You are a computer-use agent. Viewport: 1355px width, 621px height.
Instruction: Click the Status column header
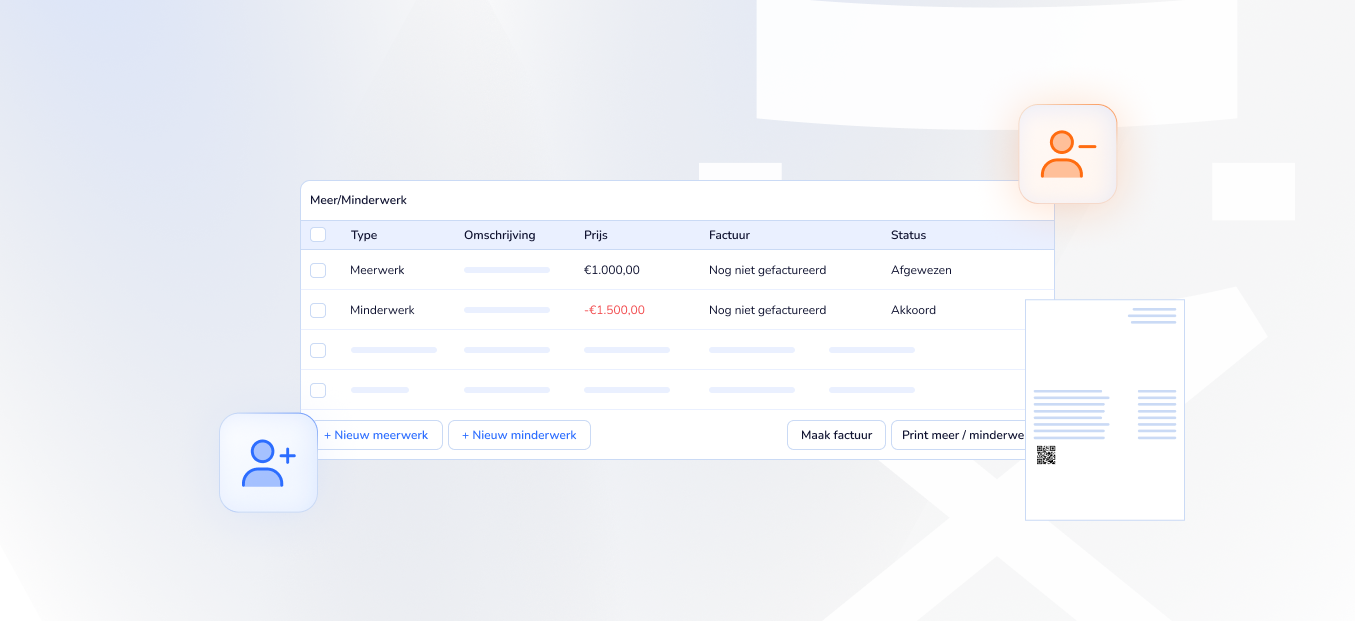tap(908, 235)
